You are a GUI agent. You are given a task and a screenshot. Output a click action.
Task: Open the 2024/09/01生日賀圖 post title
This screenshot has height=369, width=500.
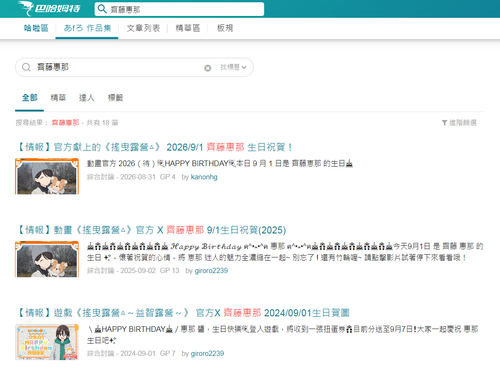[182, 313]
